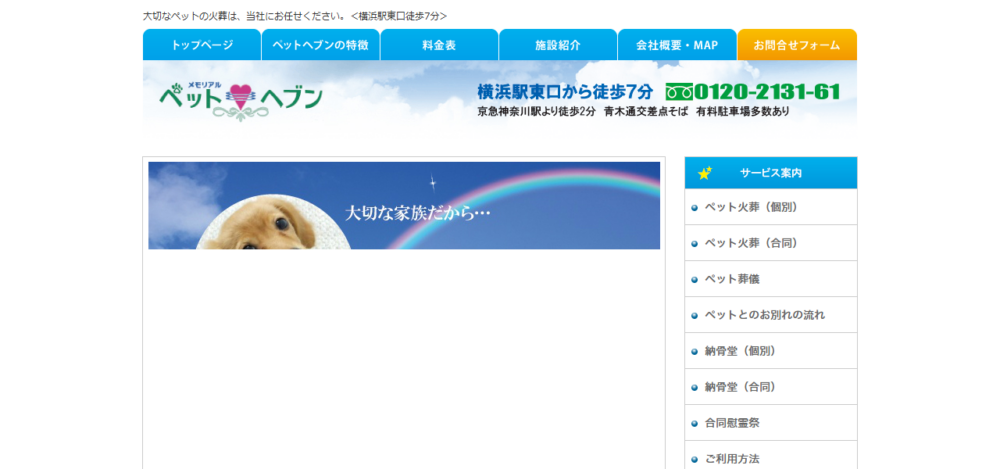The image size is (1000, 469).
Task: Open the ペット葬儀 link
Action: point(771,279)
